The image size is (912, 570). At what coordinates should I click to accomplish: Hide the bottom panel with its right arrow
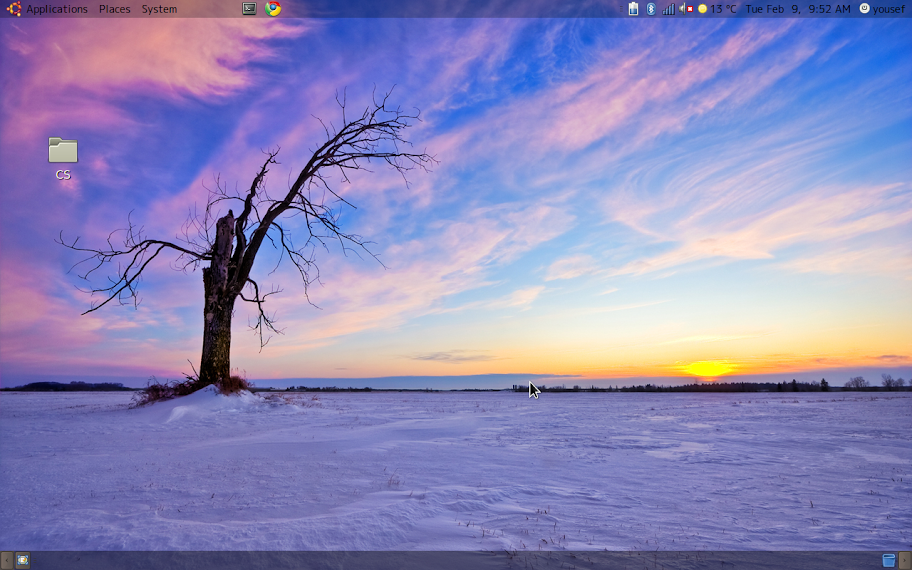(x=905, y=560)
